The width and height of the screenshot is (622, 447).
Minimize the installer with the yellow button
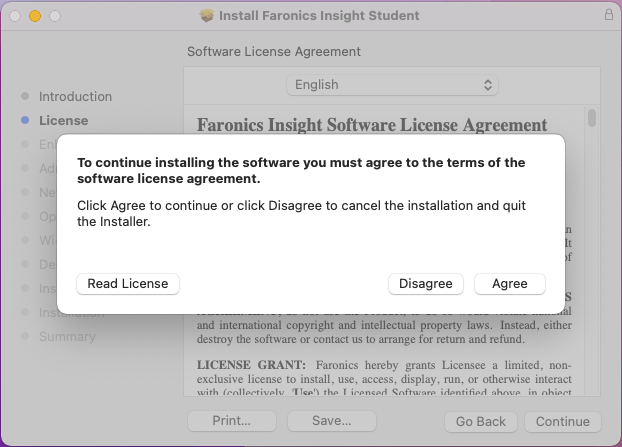(x=35, y=16)
